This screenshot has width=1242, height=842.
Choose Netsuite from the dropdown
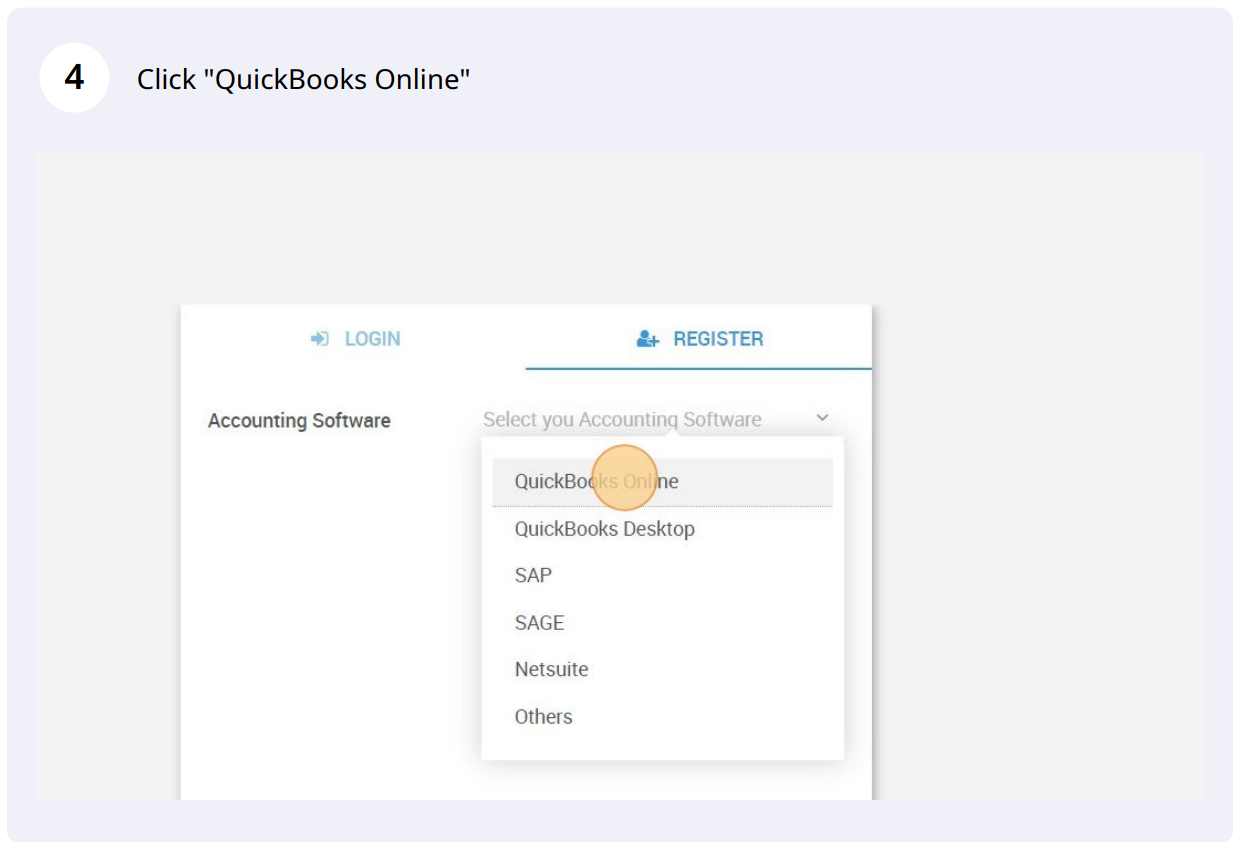tap(551, 670)
